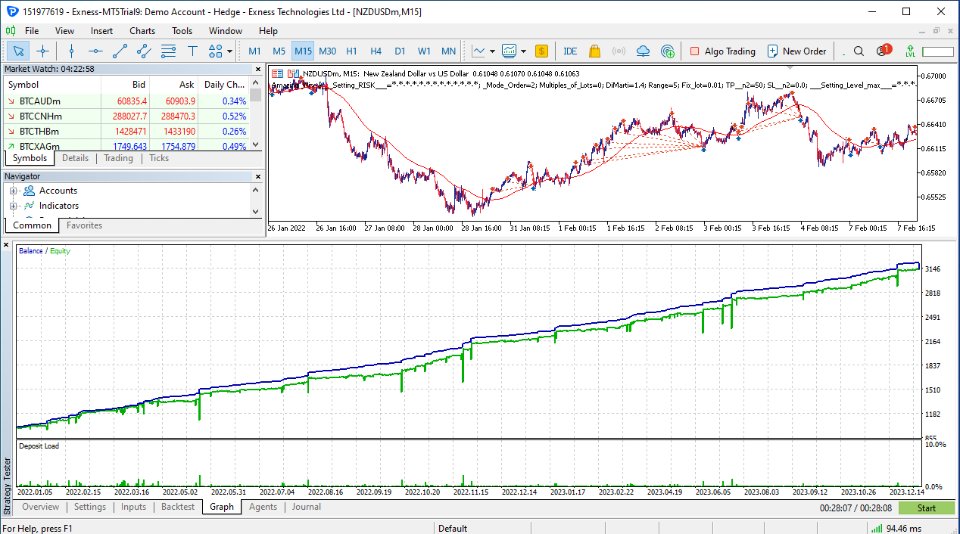
Task: Open the Insert menu
Action: (102, 31)
